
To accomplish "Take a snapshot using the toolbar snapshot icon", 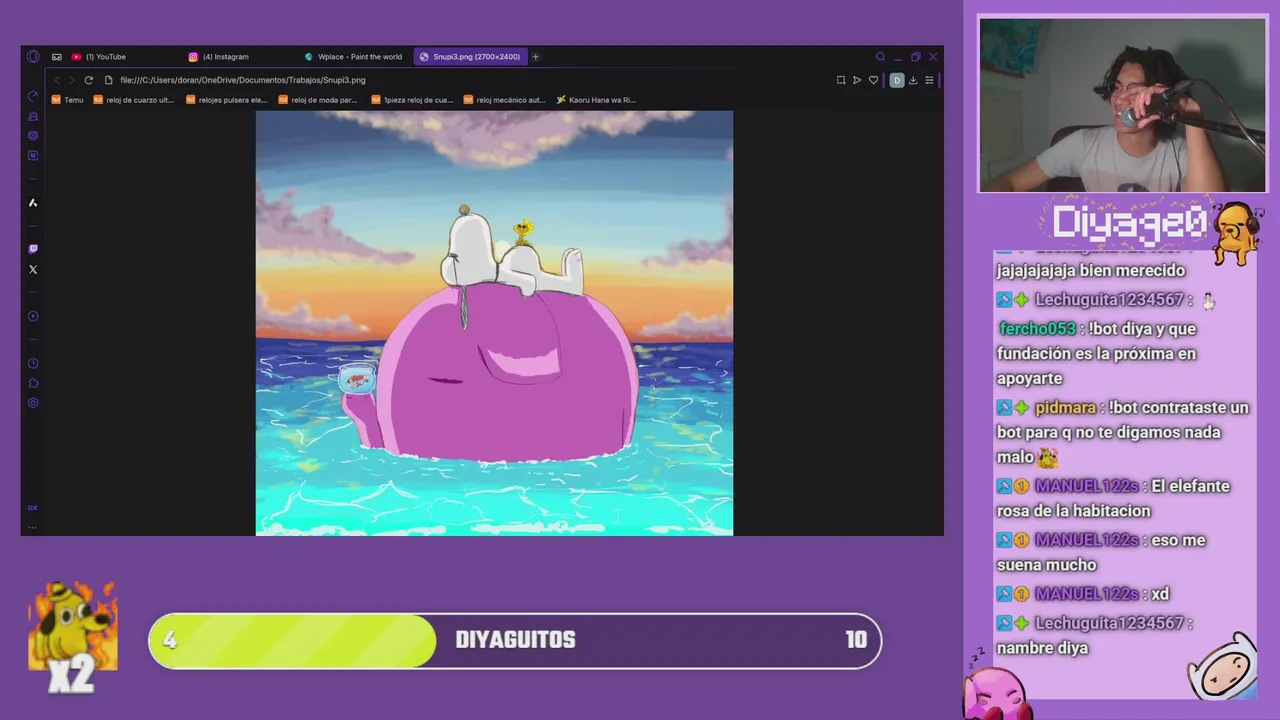I will click(841, 80).
